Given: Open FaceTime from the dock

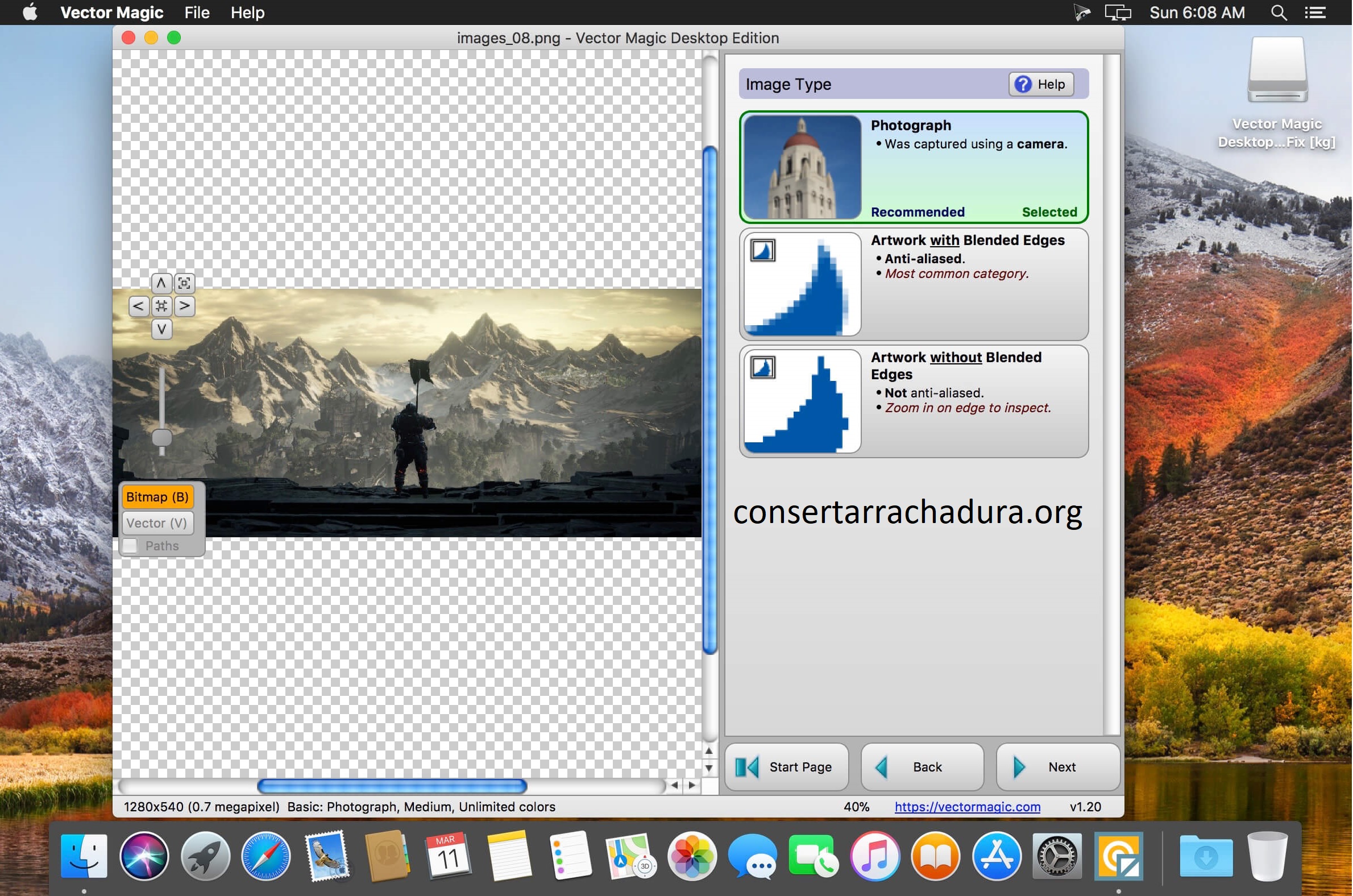Looking at the screenshot, I should [813, 856].
